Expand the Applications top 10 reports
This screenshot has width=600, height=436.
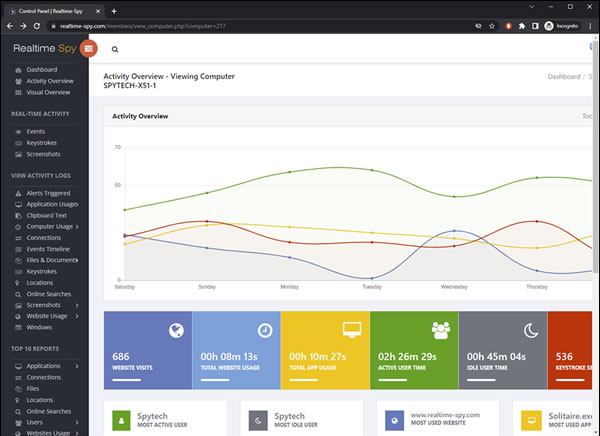pos(77,366)
